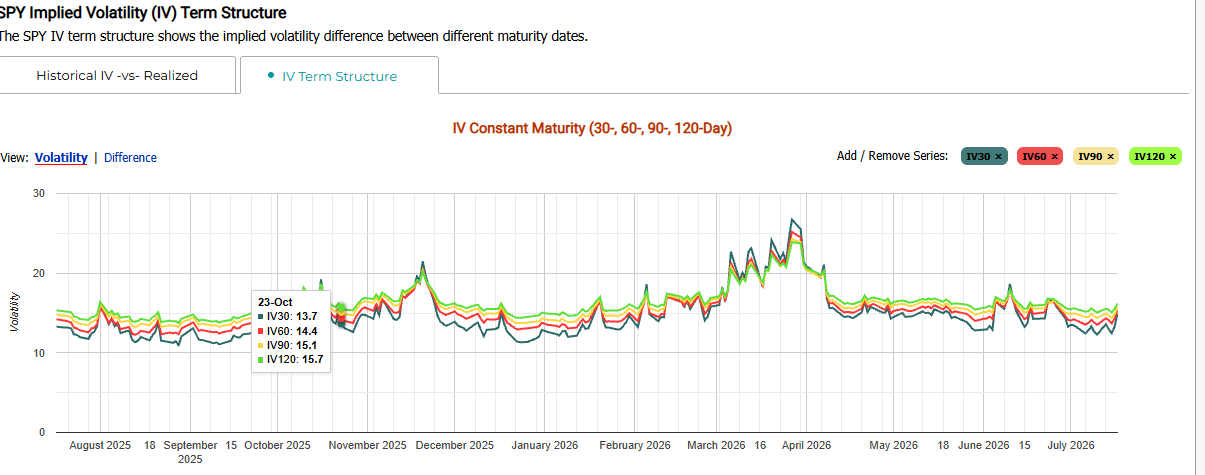This screenshot has height=475, width=1205.
Task: Click the 'Add / Remove Series:' label
Action: pos(892,156)
